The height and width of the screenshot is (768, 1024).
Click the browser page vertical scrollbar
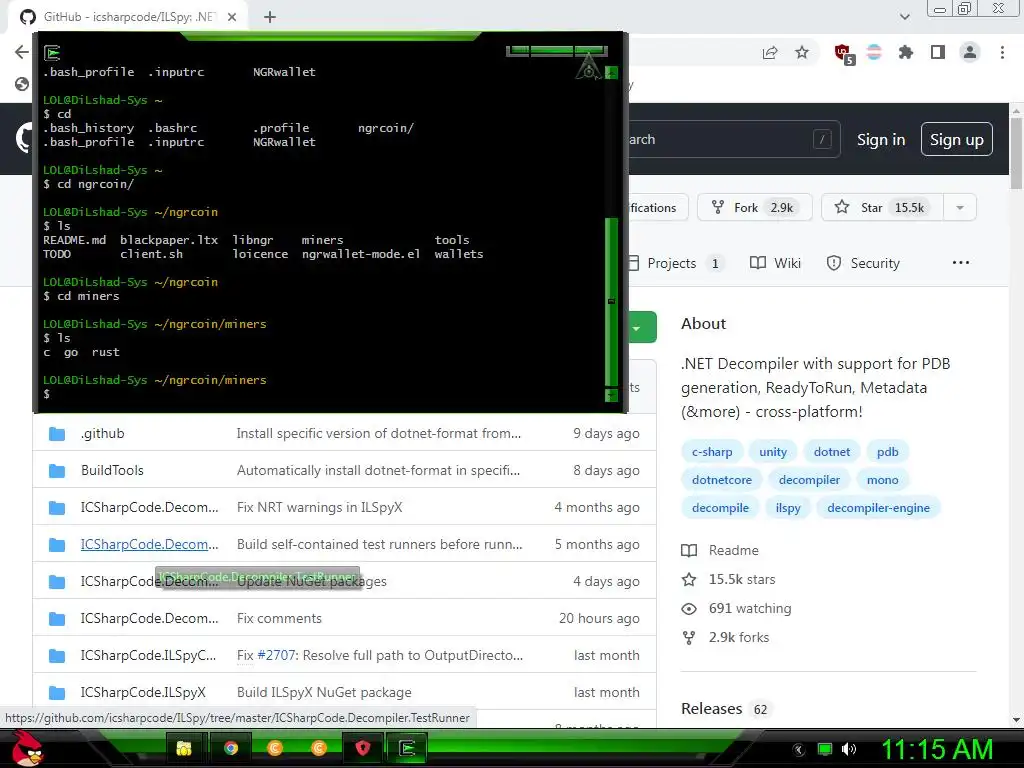pos(1016,153)
